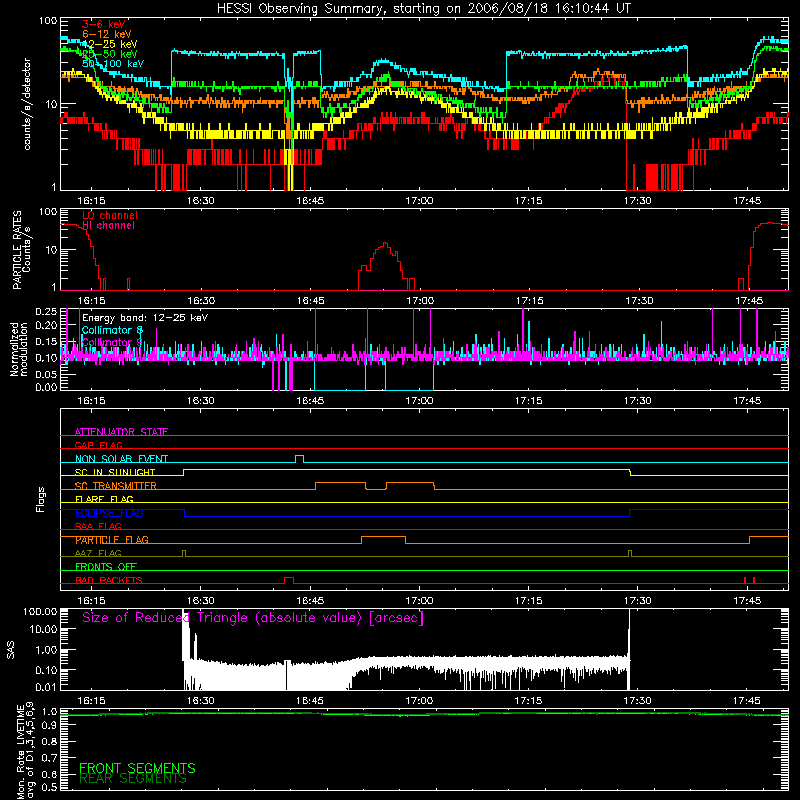Click the 0.25 value on modulation axis

47,311
